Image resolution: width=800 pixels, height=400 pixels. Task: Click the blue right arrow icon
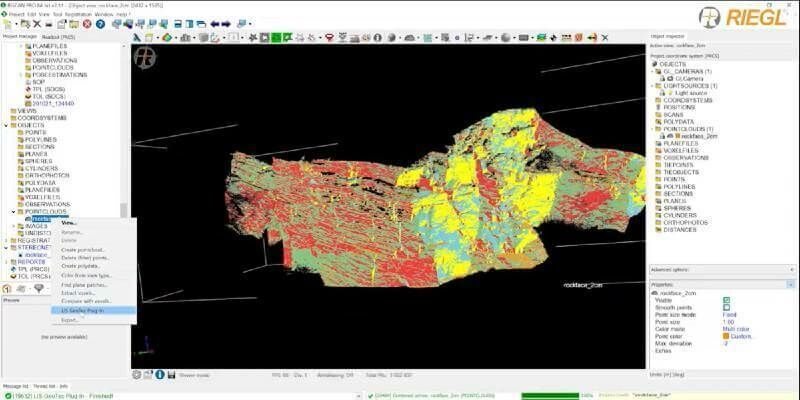pyautogui.click(x=226, y=24)
